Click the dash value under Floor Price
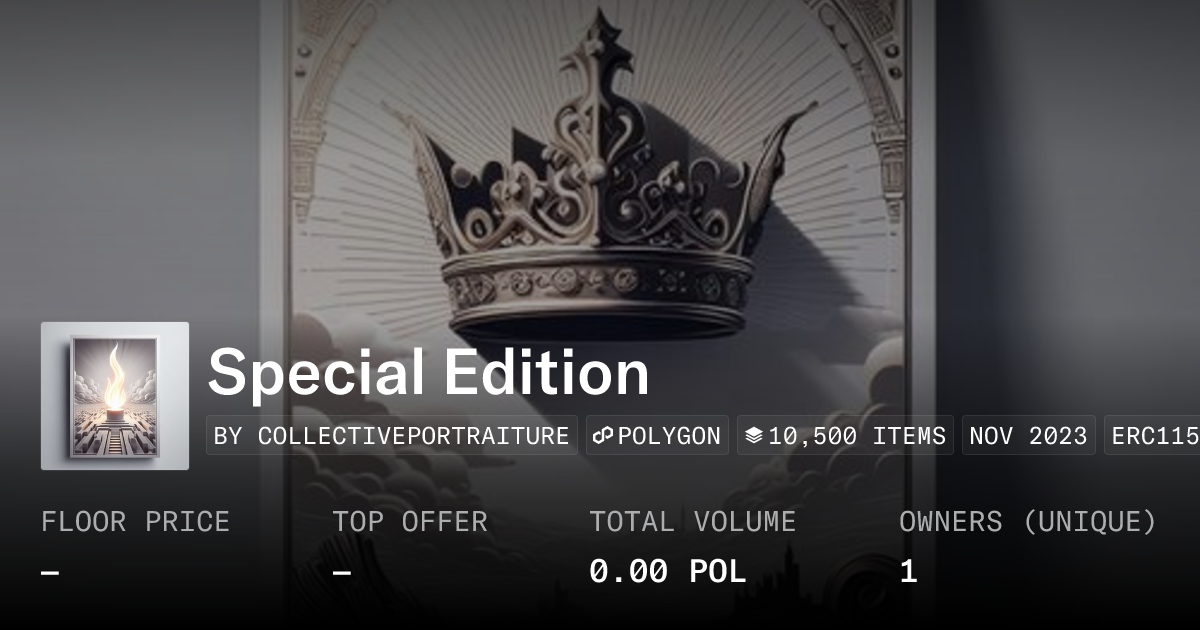This screenshot has width=1200, height=630. coord(50,572)
